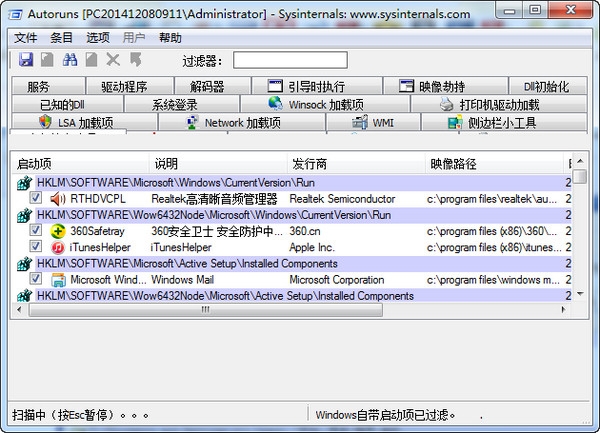Click the 360.cn publisher cell
600x433 pixels.
point(305,231)
